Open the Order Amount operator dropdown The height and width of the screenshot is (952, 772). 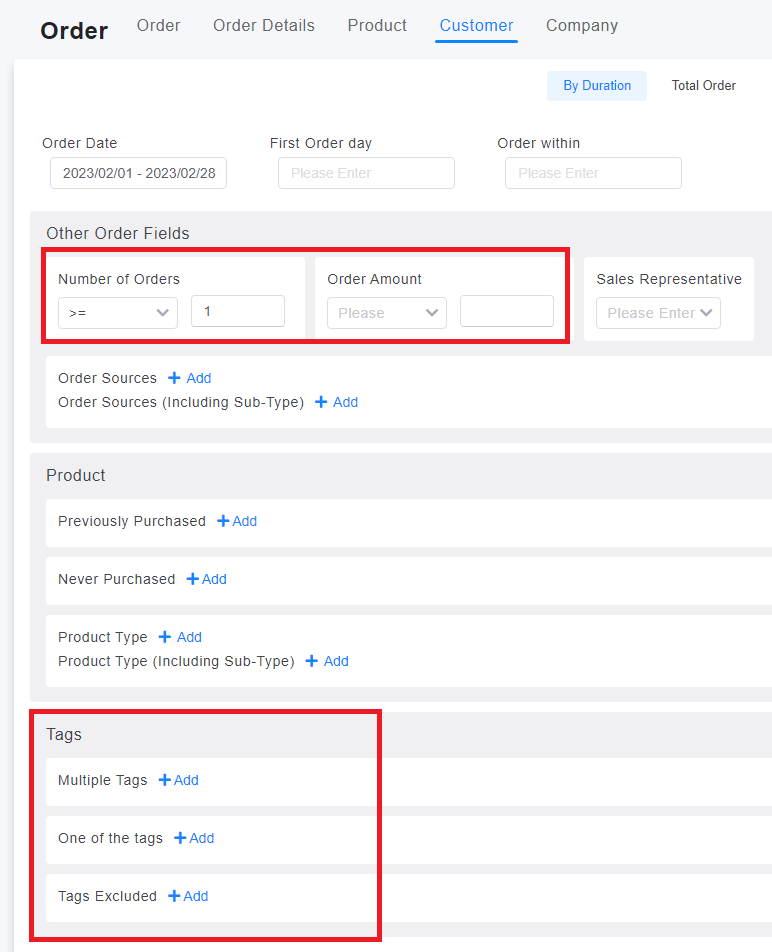(387, 313)
